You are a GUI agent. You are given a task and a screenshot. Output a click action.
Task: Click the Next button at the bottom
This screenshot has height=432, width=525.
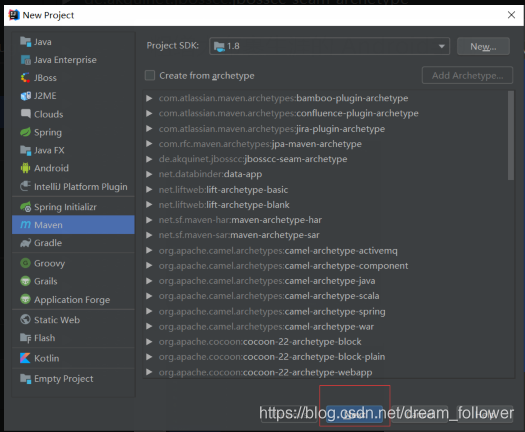click(354, 414)
